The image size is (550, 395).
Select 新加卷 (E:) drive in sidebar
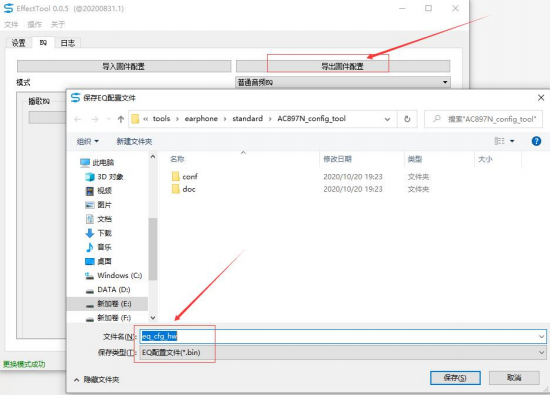[x=108, y=304]
